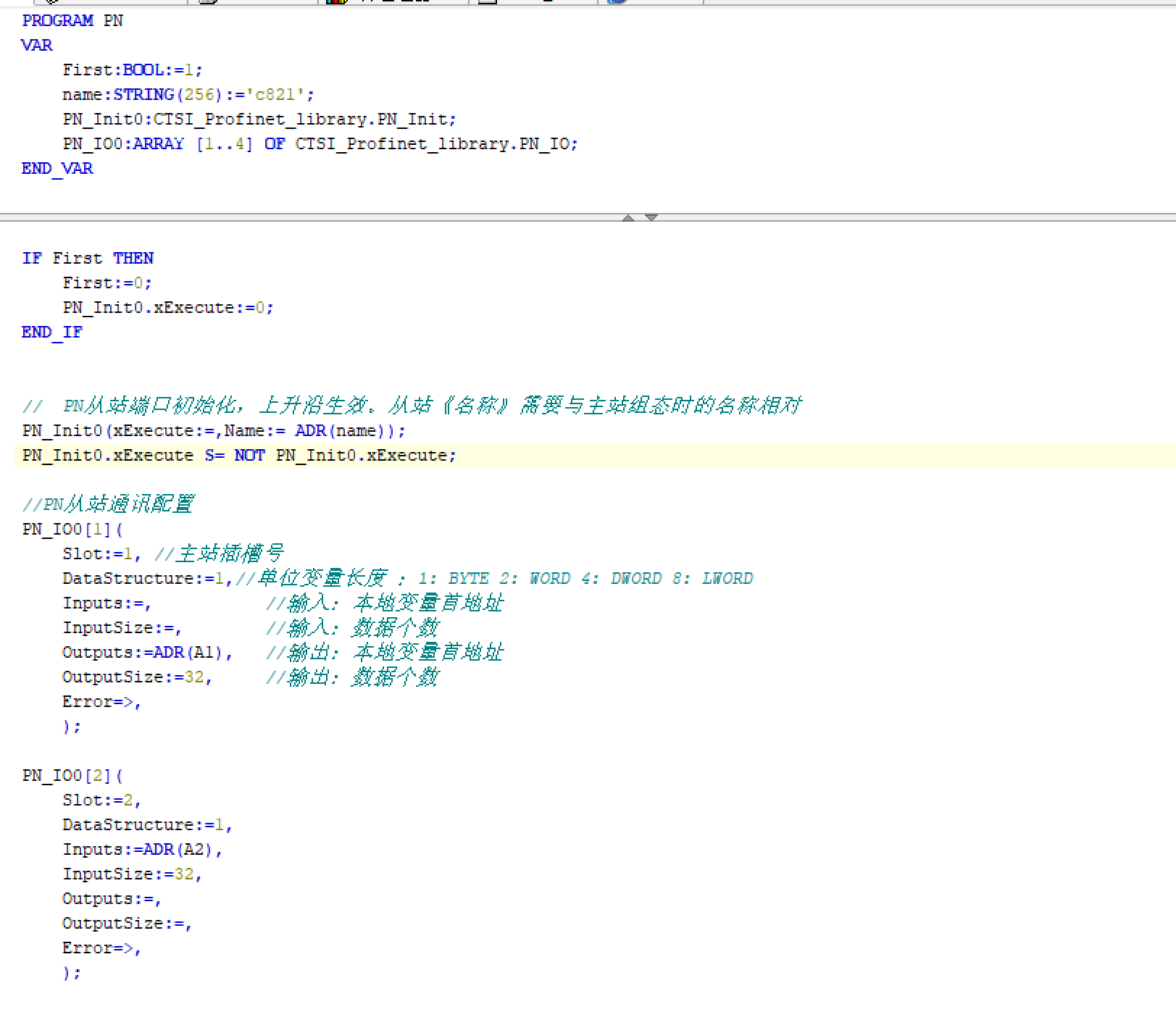Image resolution: width=1176 pixels, height=1012 pixels.
Task: Click the 'Error=>,' line in PN_IO0[1]
Action: pyautogui.click(x=102, y=702)
